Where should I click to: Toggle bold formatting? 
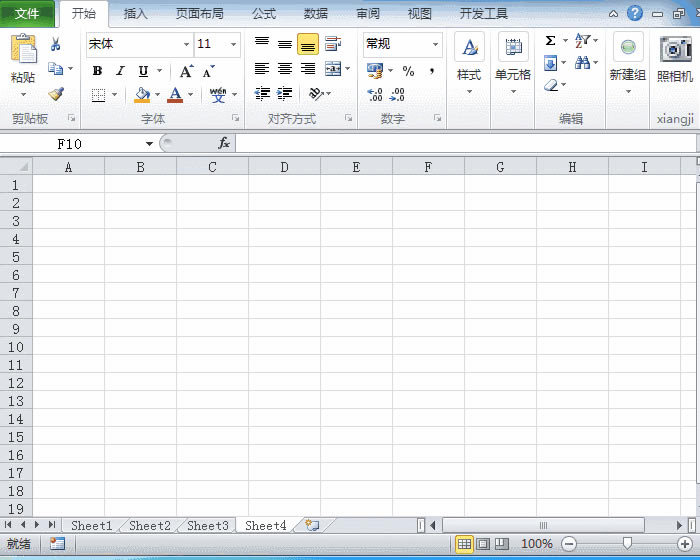97,71
